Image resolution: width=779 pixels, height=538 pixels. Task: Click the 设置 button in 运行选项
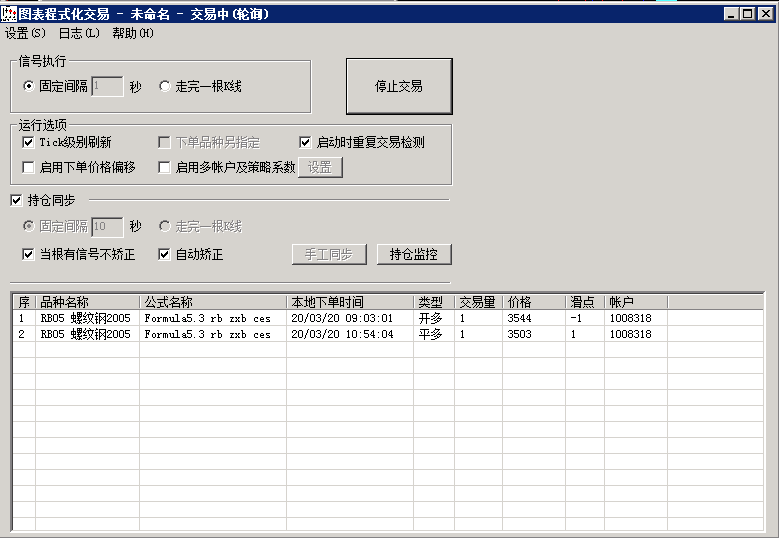pyautogui.click(x=320, y=167)
